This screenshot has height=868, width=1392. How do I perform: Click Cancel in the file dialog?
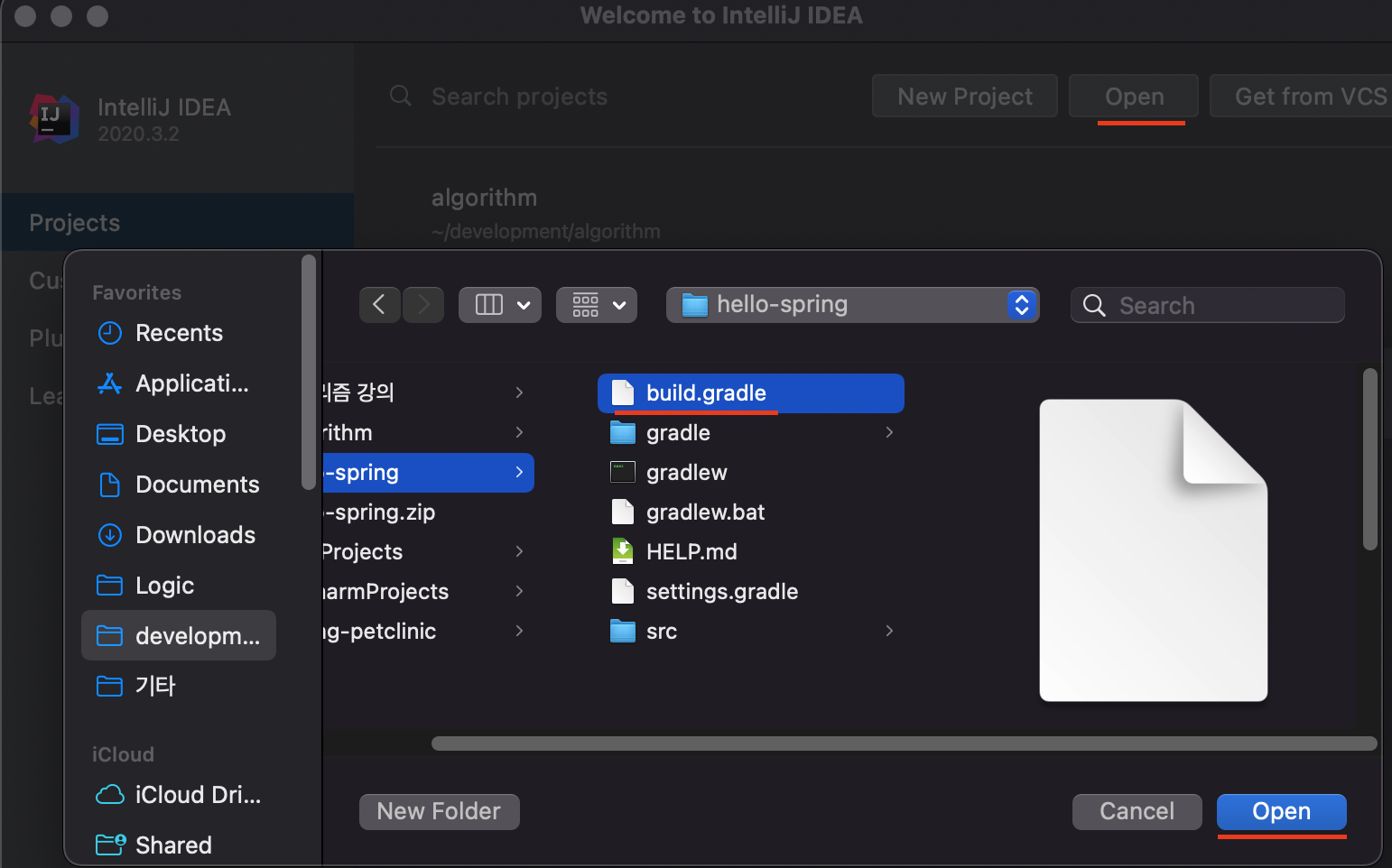(1137, 811)
